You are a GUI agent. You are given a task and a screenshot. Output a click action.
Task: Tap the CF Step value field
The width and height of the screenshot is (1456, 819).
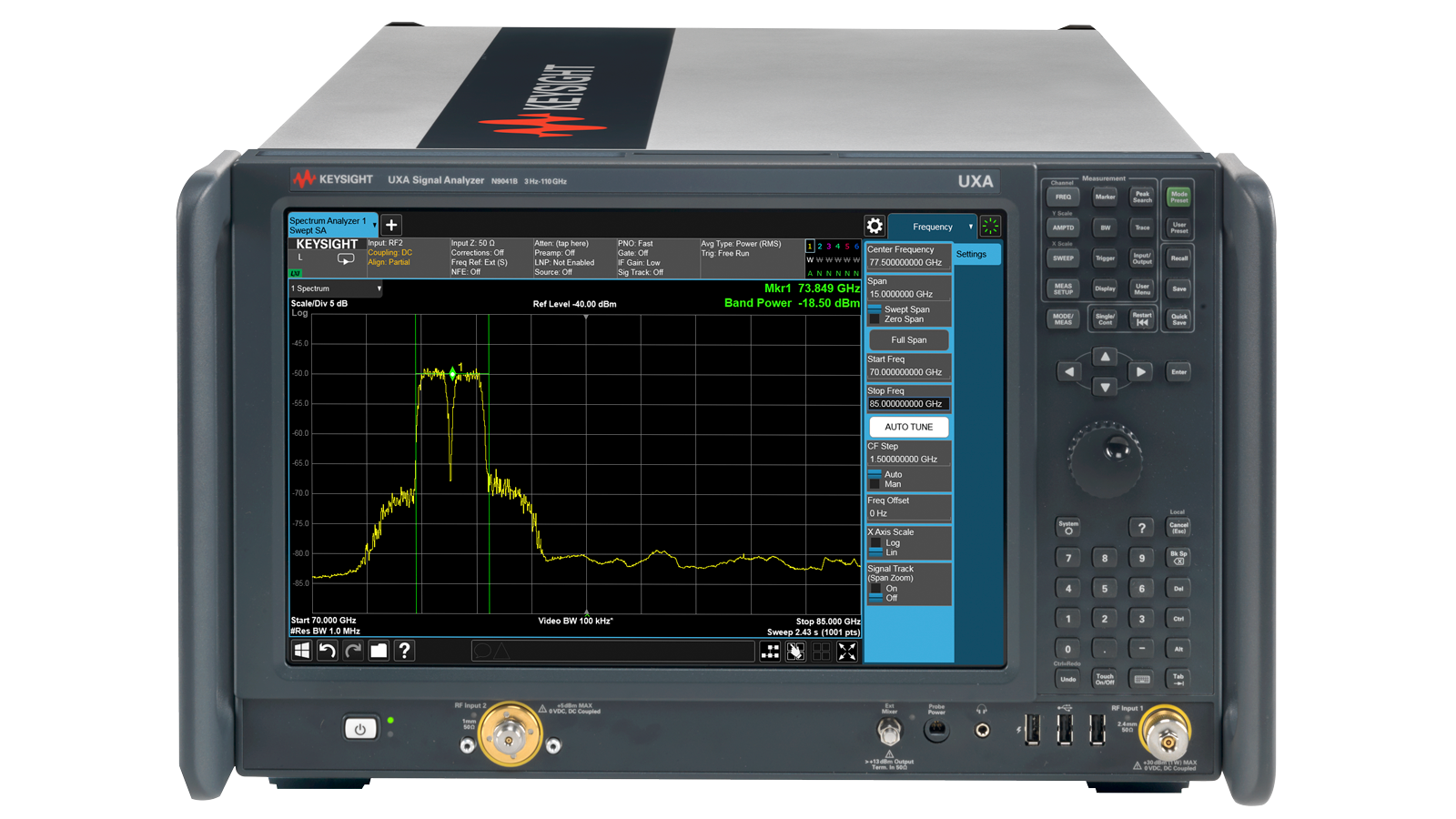(908, 460)
